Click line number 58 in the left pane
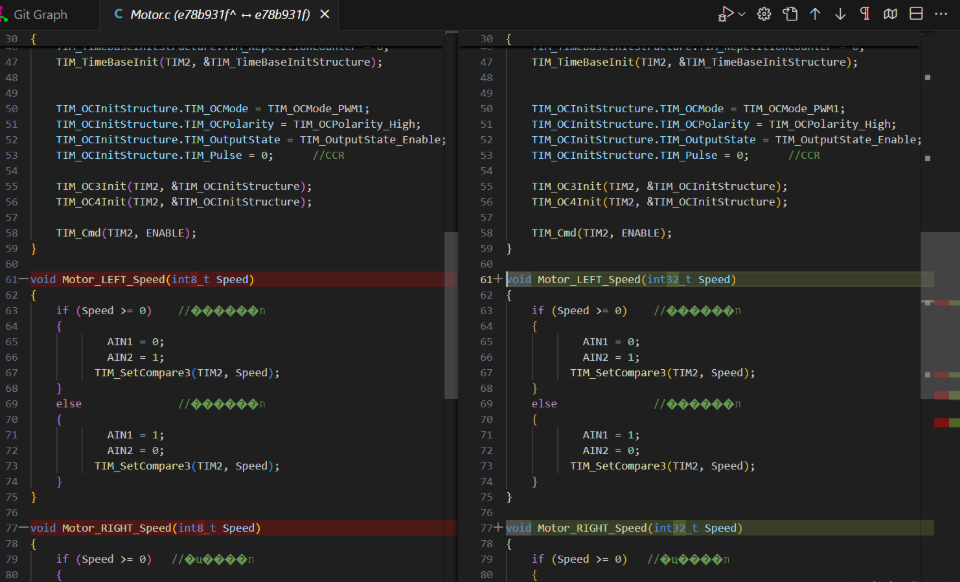The height and width of the screenshot is (582, 960). point(12,233)
